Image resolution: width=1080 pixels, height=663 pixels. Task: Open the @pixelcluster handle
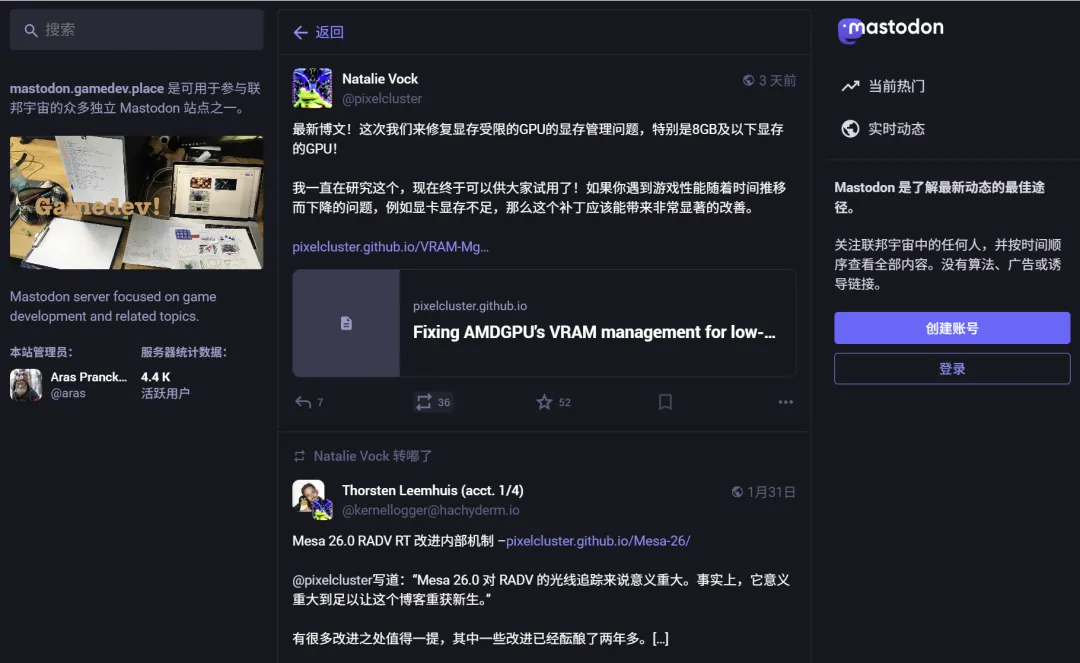click(x=382, y=98)
